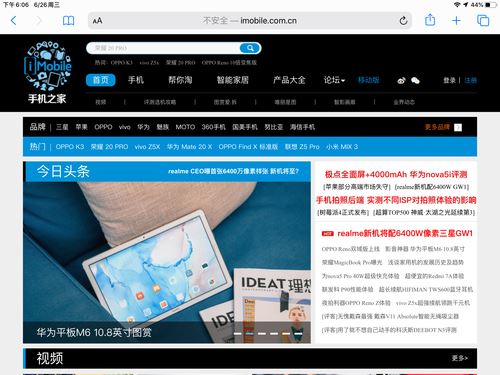Viewport: 500px width, 375px height.
Task: Show all tabs with the tabs overview icon
Action: coord(483,21)
